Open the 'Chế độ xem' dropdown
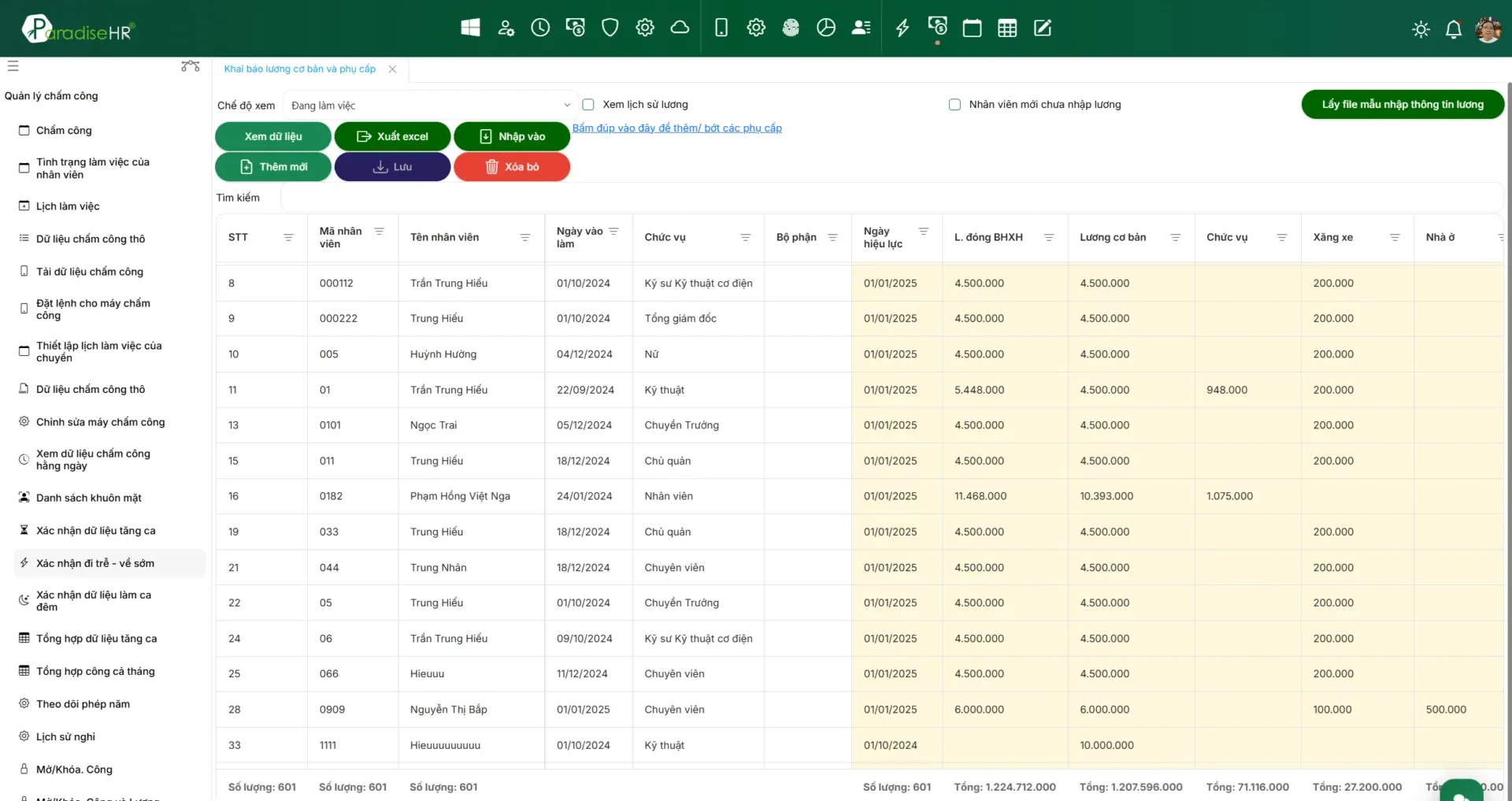 [430, 106]
